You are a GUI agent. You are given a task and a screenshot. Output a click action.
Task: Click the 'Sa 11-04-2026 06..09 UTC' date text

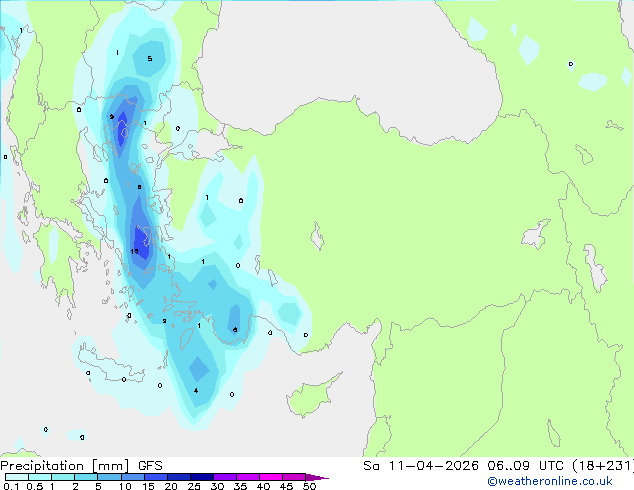[463, 466]
